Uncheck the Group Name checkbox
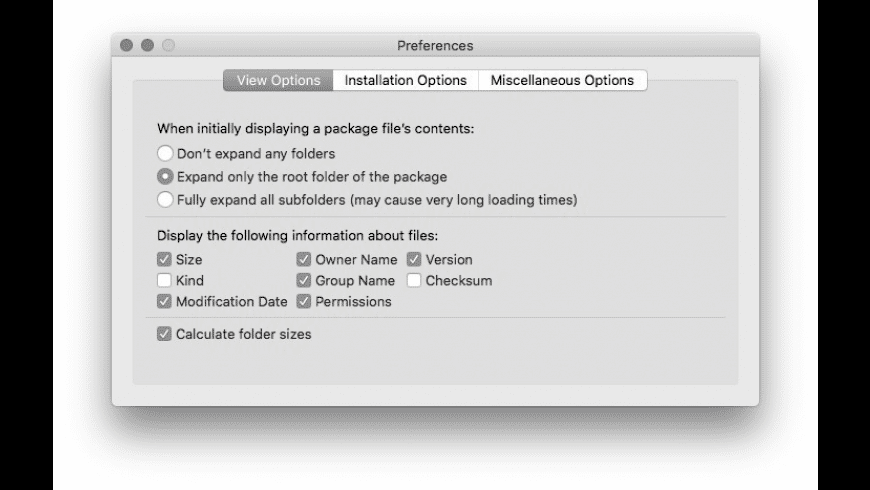Screen dimensions: 870x490 (304, 281)
